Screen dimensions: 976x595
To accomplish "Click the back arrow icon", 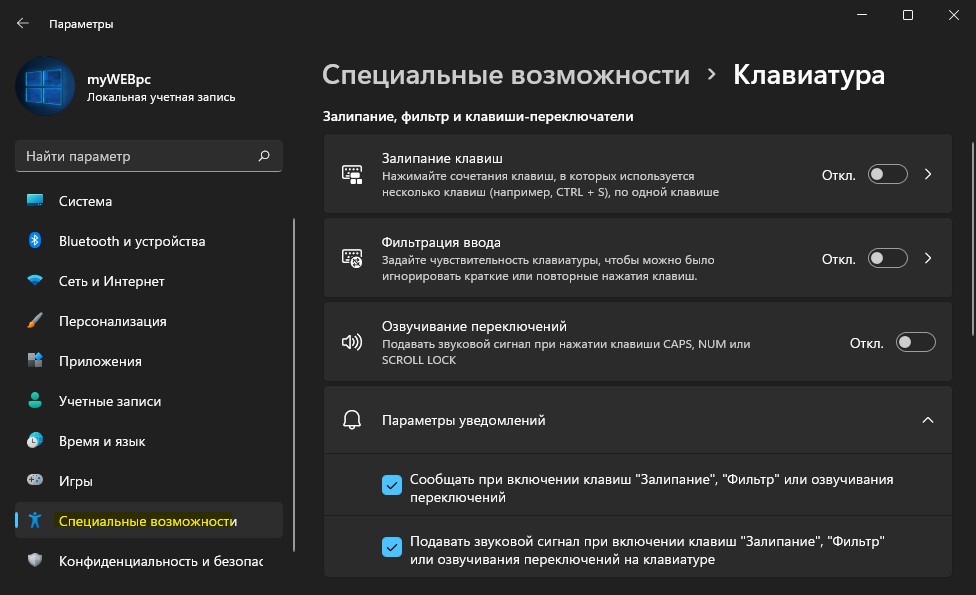I will click(x=23, y=23).
